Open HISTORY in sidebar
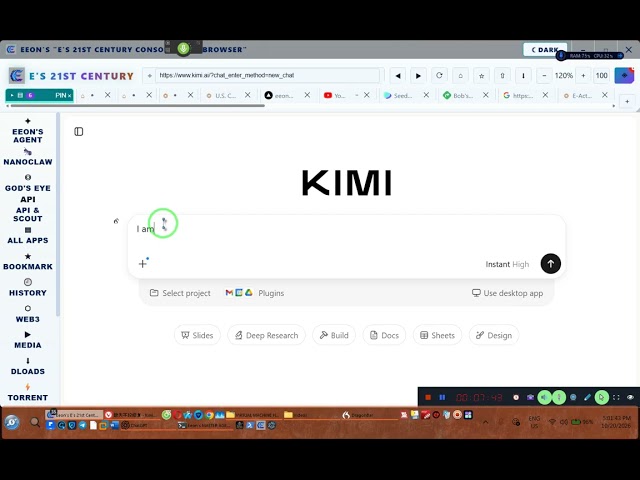The height and width of the screenshot is (480, 640). tap(28, 288)
